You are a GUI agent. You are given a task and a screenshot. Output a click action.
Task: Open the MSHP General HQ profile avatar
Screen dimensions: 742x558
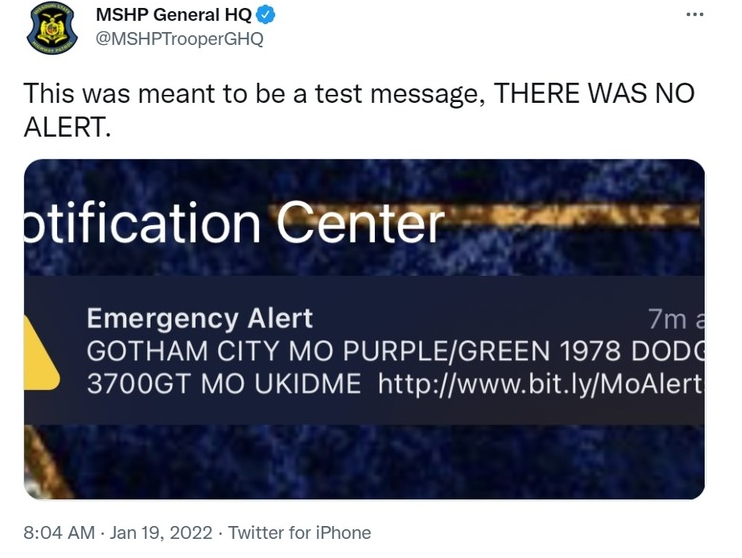click(x=53, y=28)
